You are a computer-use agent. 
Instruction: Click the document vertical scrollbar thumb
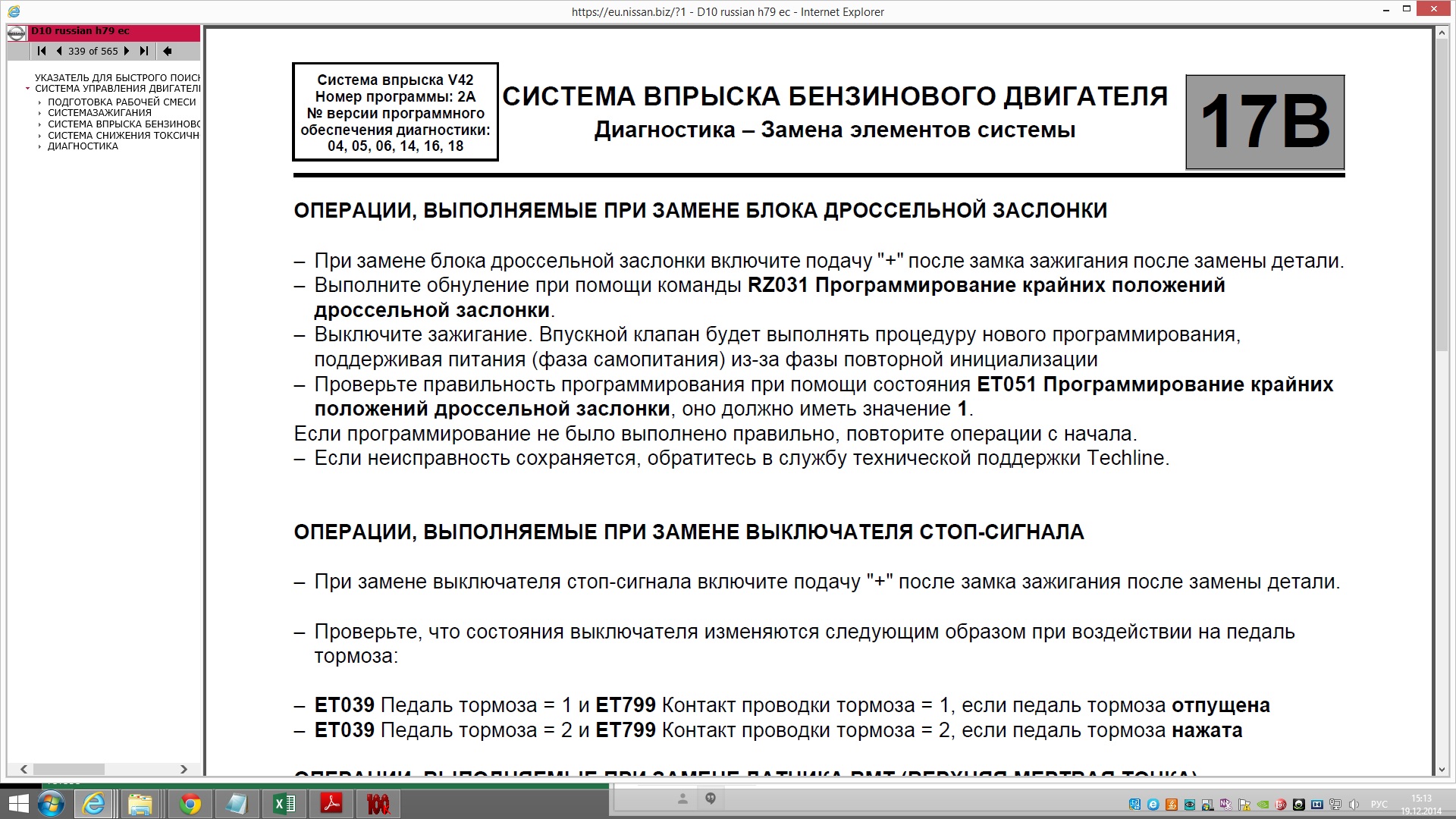tap(1442, 196)
